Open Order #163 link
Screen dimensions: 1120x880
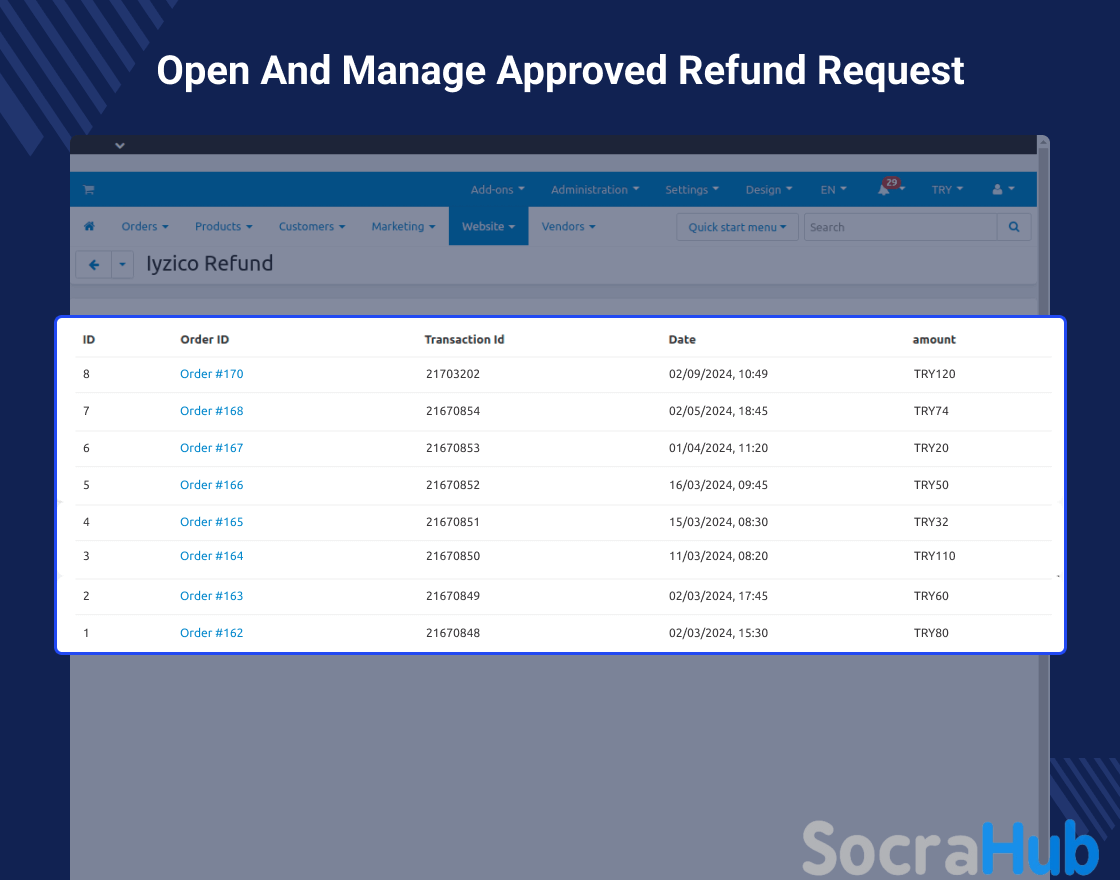[211, 596]
